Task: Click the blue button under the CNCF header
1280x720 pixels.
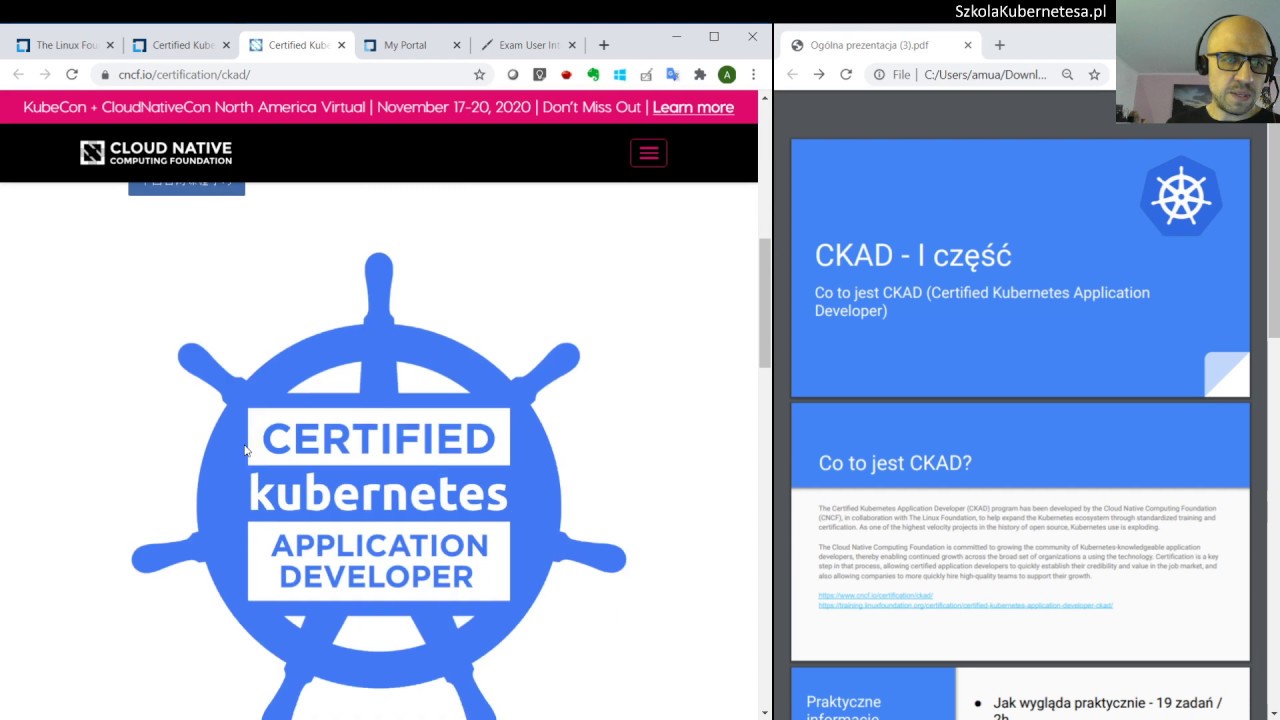Action: coord(186,187)
